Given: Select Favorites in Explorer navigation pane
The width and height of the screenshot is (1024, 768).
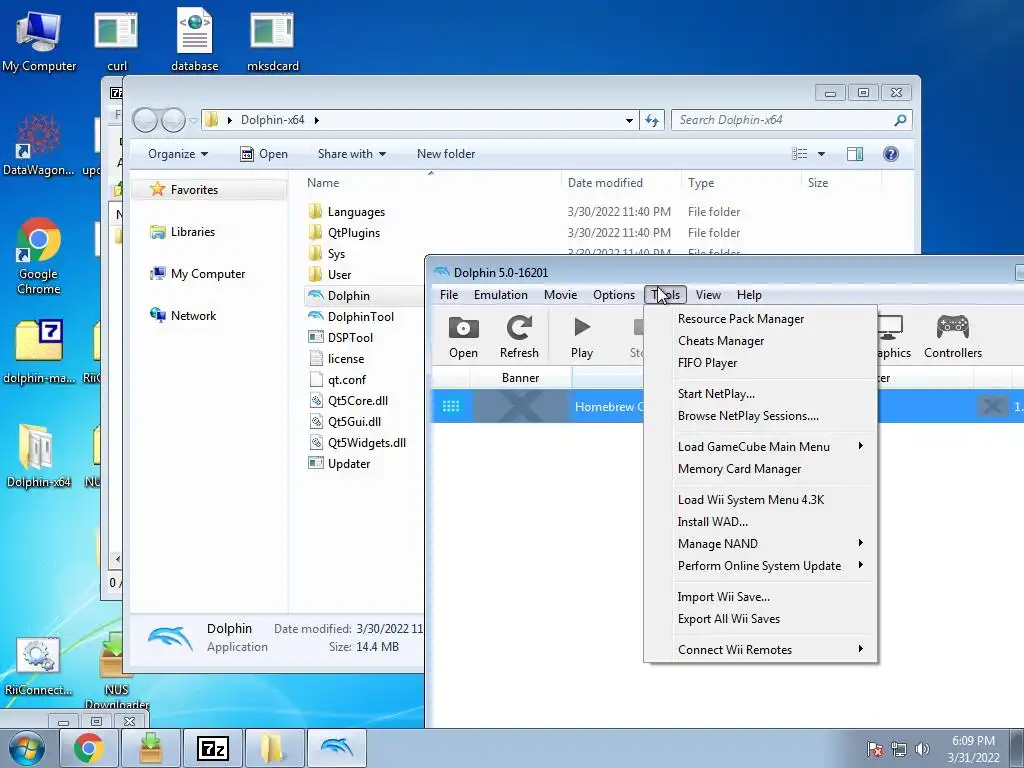Looking at the screenshot, I should (x=209, y=189).
